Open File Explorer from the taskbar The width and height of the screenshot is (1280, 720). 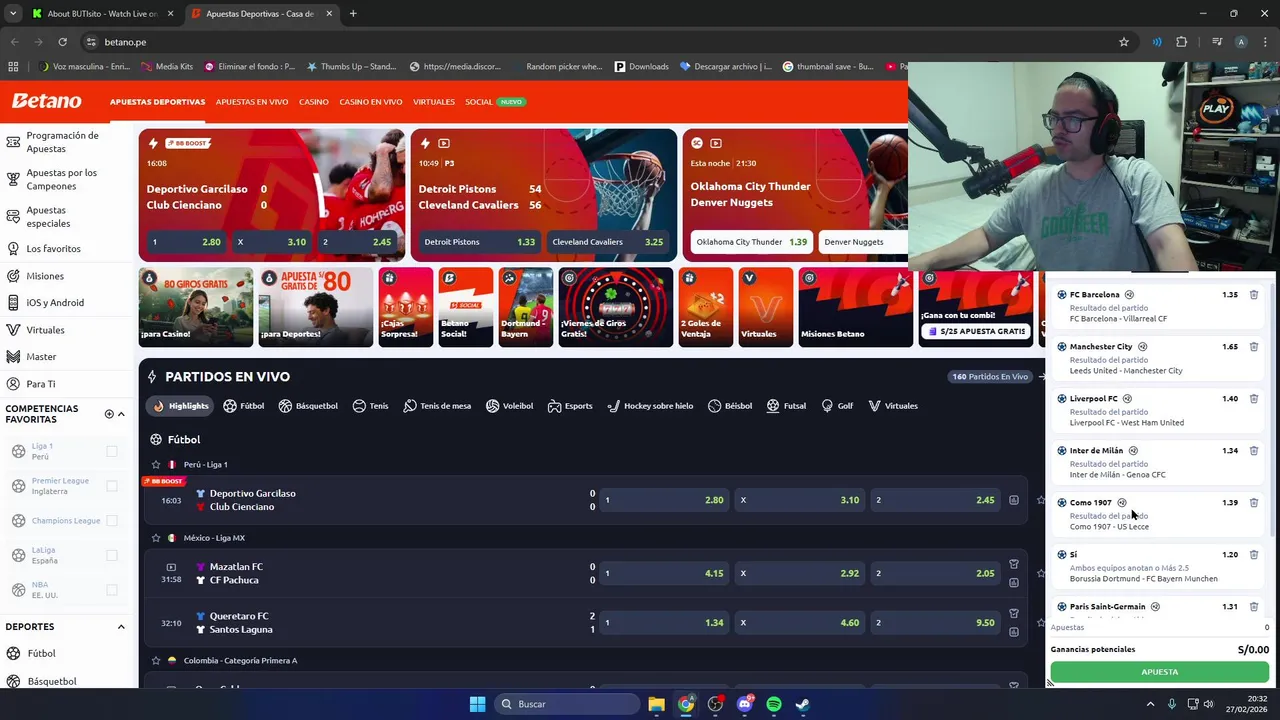657,704
